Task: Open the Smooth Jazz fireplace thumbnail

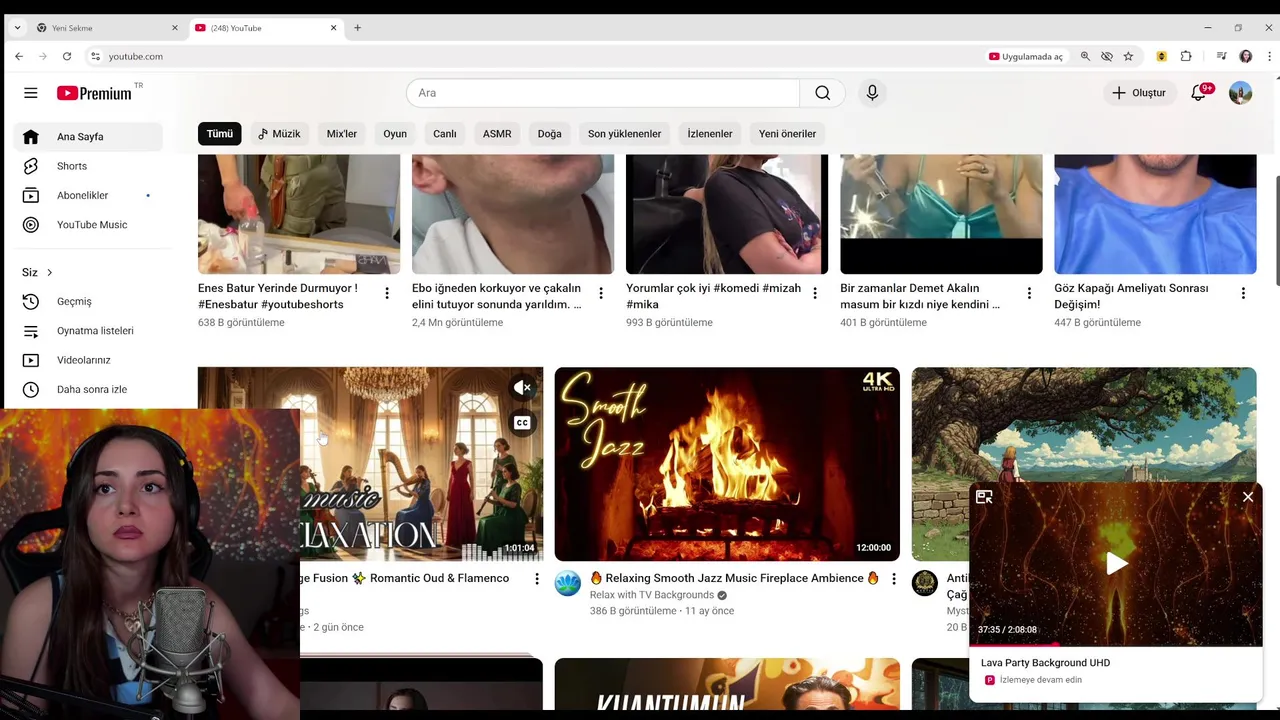Action: 727,464
